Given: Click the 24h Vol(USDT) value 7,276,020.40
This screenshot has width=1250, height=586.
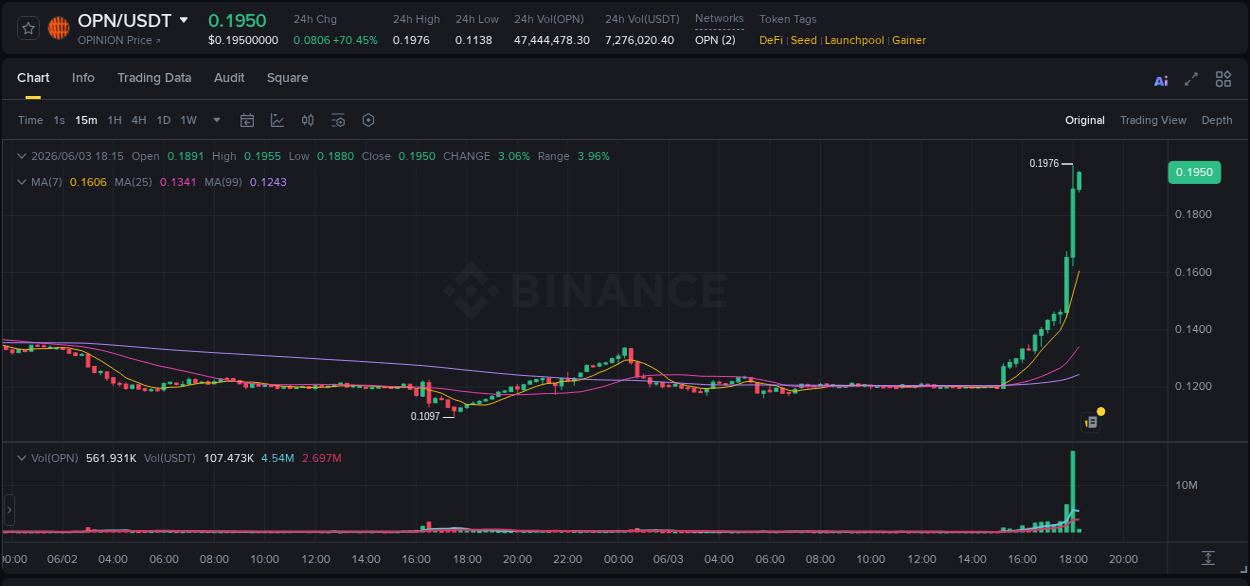Looking at the screenshot, I should click(x=640, y=40).
